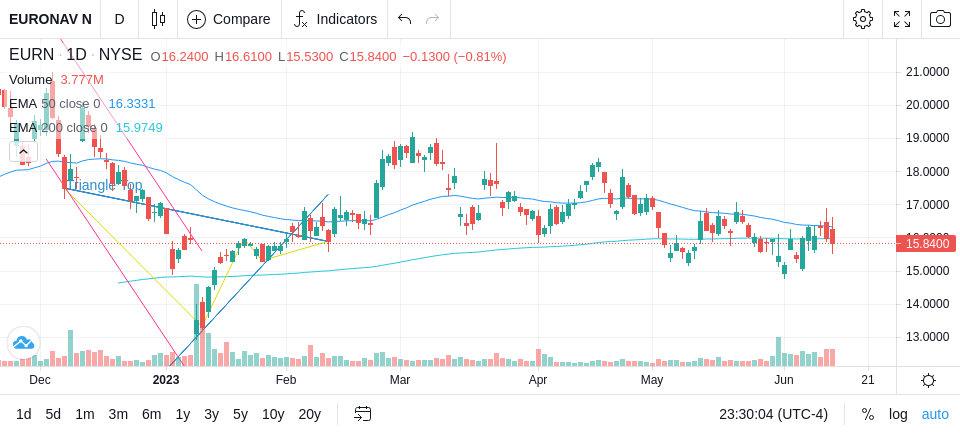Open the EURONAV N symbol search
960x433 pixels.
click(x=50, y=19)
